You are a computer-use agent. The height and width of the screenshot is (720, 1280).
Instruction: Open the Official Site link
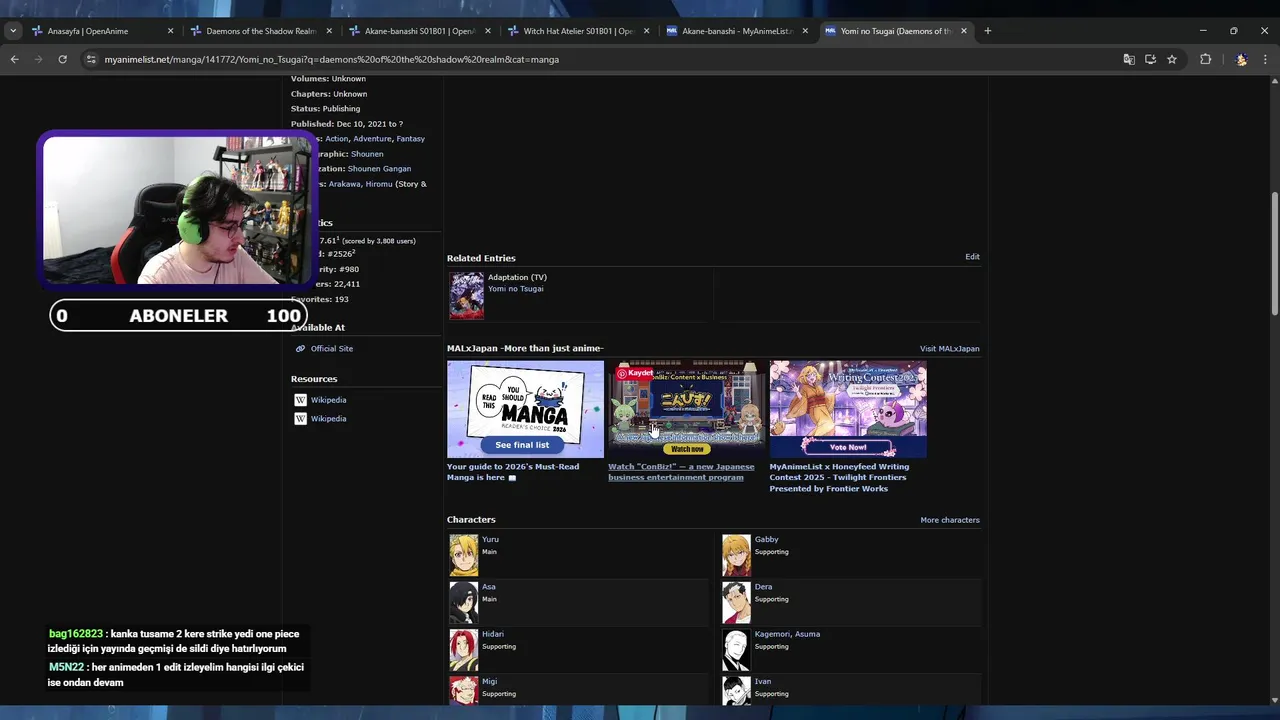(x=332, y=349)
